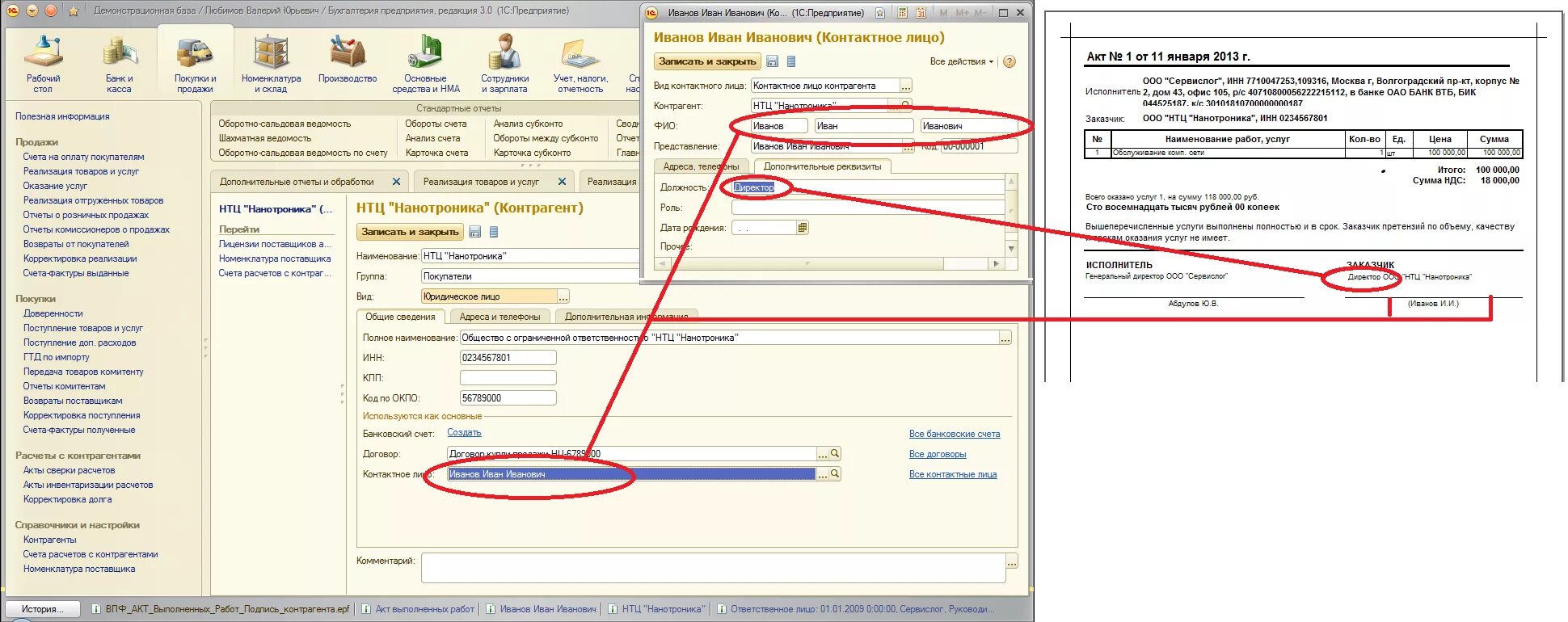
Task: Open Полное наименование field ellipsis
Action: point(1005,338)
